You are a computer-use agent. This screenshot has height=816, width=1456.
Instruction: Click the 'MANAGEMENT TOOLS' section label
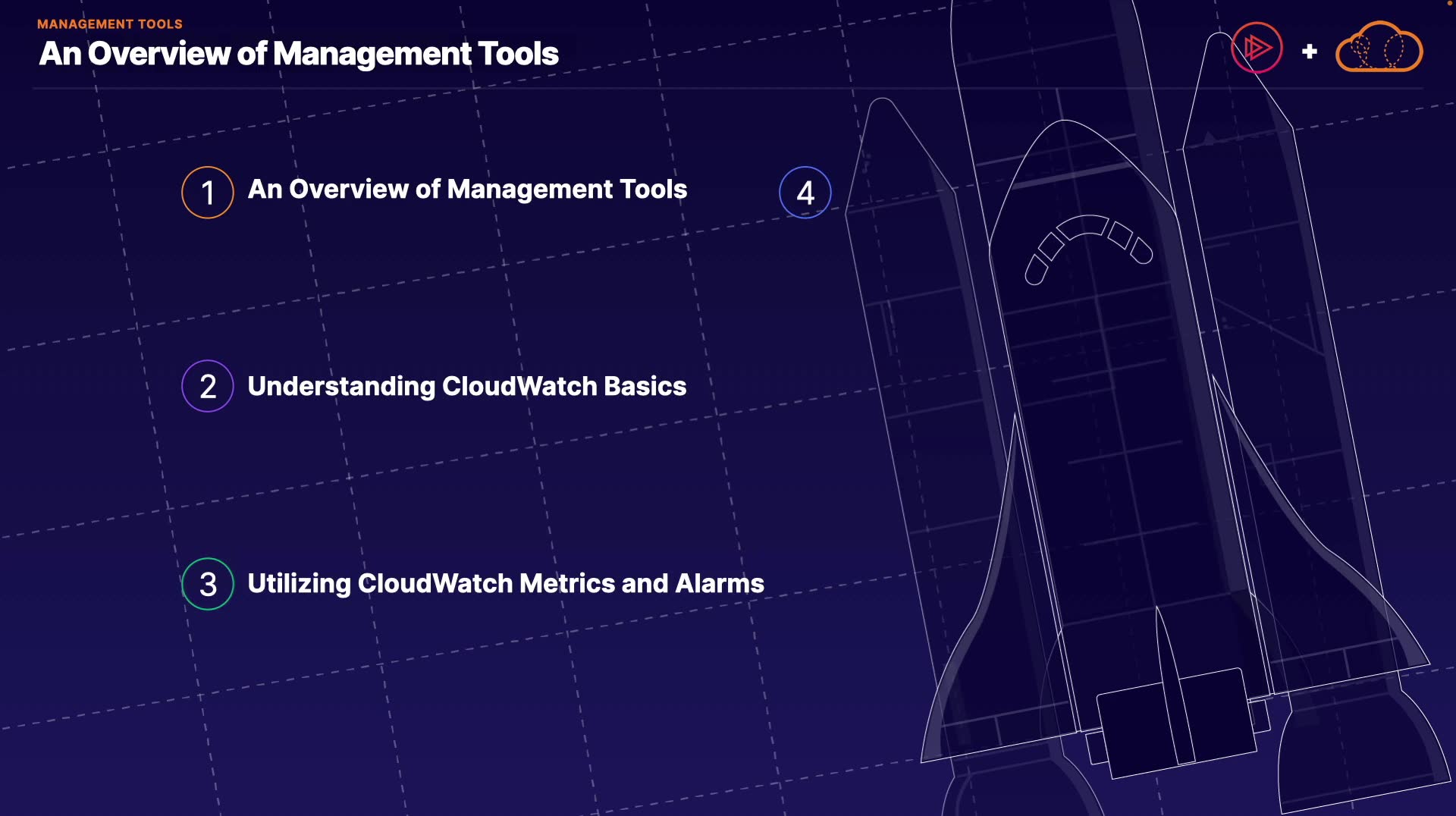110,24
